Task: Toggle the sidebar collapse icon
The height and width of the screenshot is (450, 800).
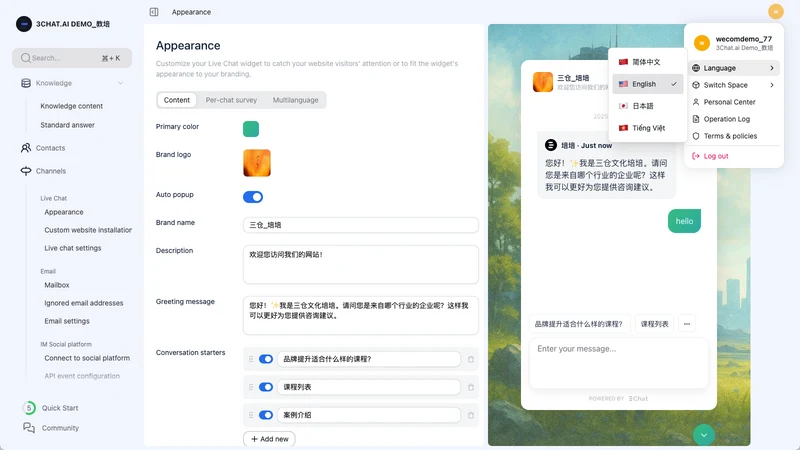Action: point(154,12)
